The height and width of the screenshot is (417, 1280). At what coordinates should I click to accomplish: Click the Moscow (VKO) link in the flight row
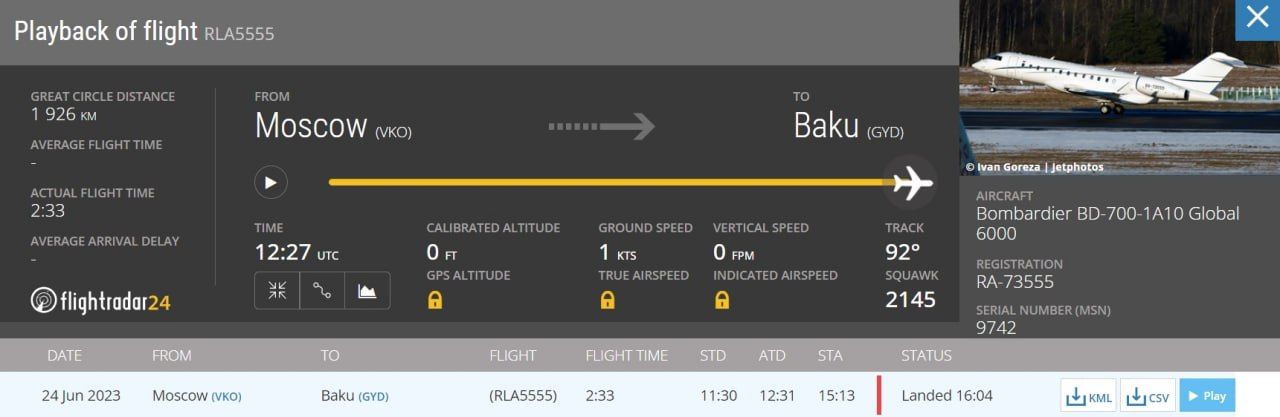tap(196, 396)
